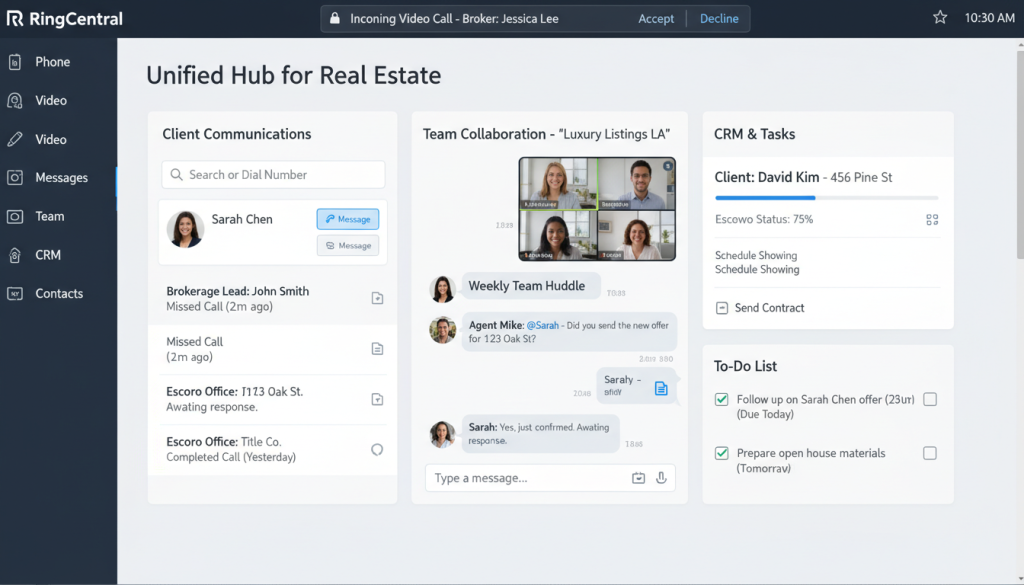Screen dimensions: 1024x585
Task: Open team video call thumbnail
Action: (x=597, y=209)
